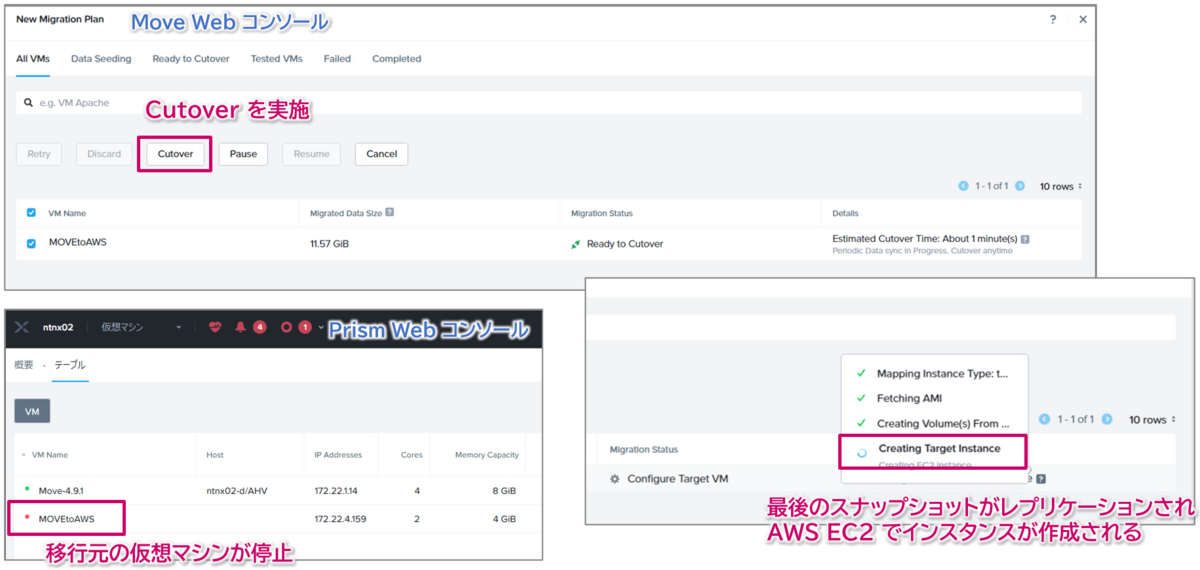Viewport: 1200px width, 570px height.
Task: Click Creating Target Instance step
Action: tap(938, 449)
